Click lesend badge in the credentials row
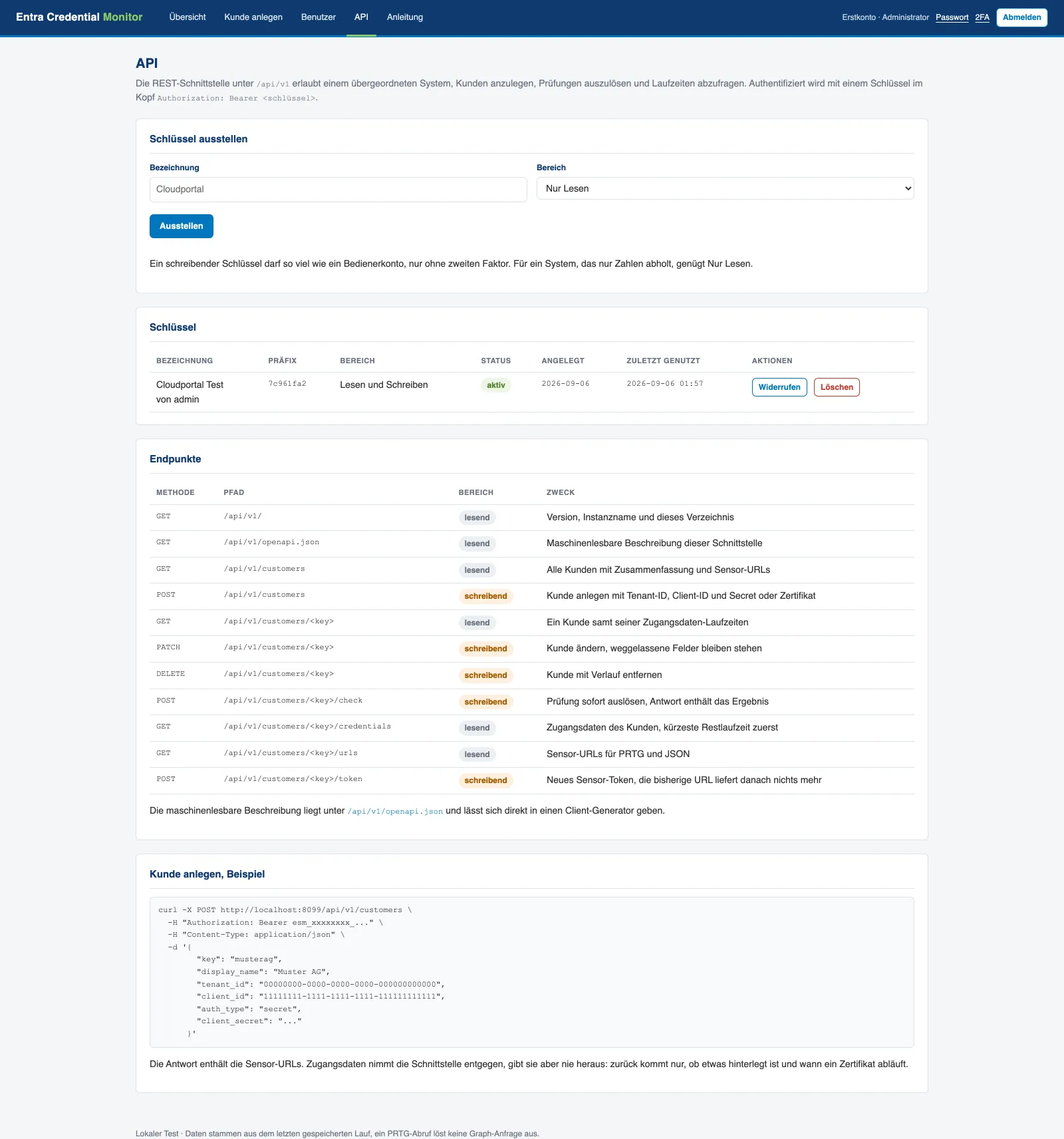1064x1139 pixels. 477,728
